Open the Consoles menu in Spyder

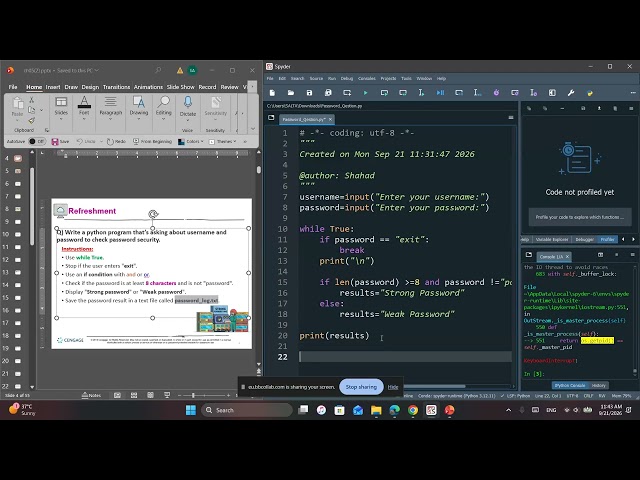pyautogui.click(x=367, y=78)
